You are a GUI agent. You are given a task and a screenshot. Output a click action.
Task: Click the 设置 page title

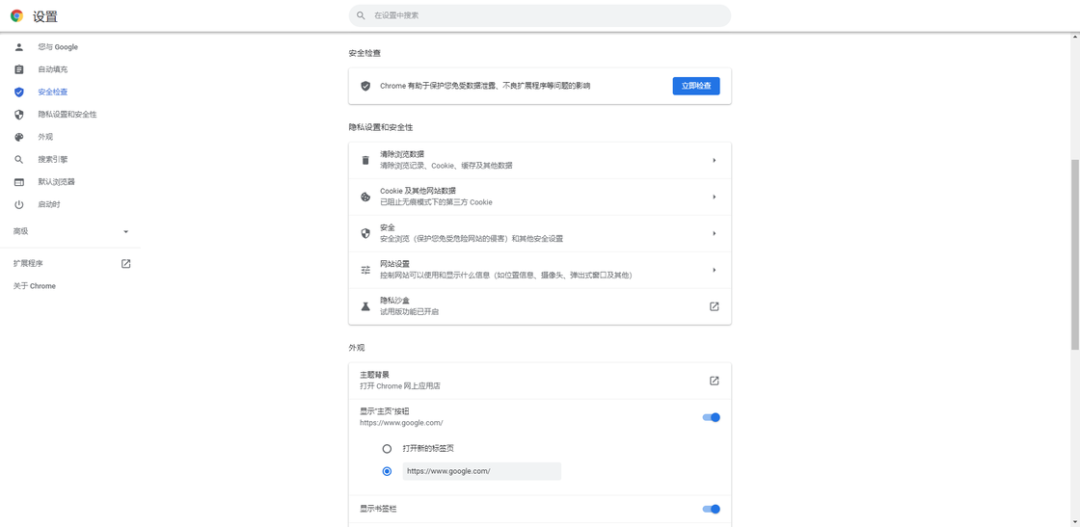tap(45, 17)
